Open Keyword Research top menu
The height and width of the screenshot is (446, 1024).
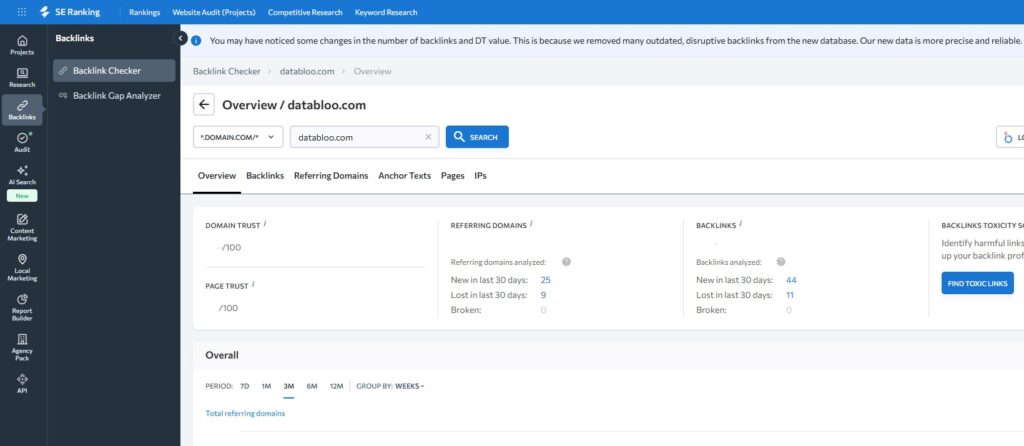[x=386, y=12]
